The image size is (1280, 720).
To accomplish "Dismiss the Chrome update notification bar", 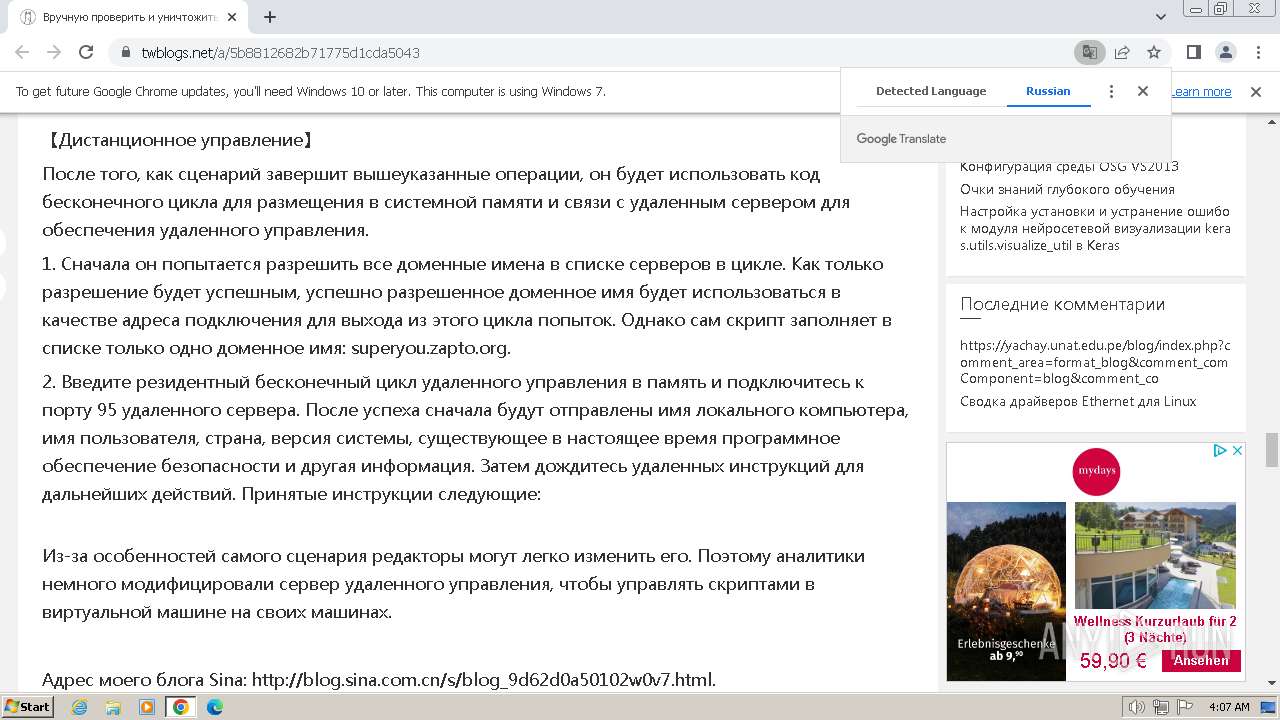I will [1256, 92].
